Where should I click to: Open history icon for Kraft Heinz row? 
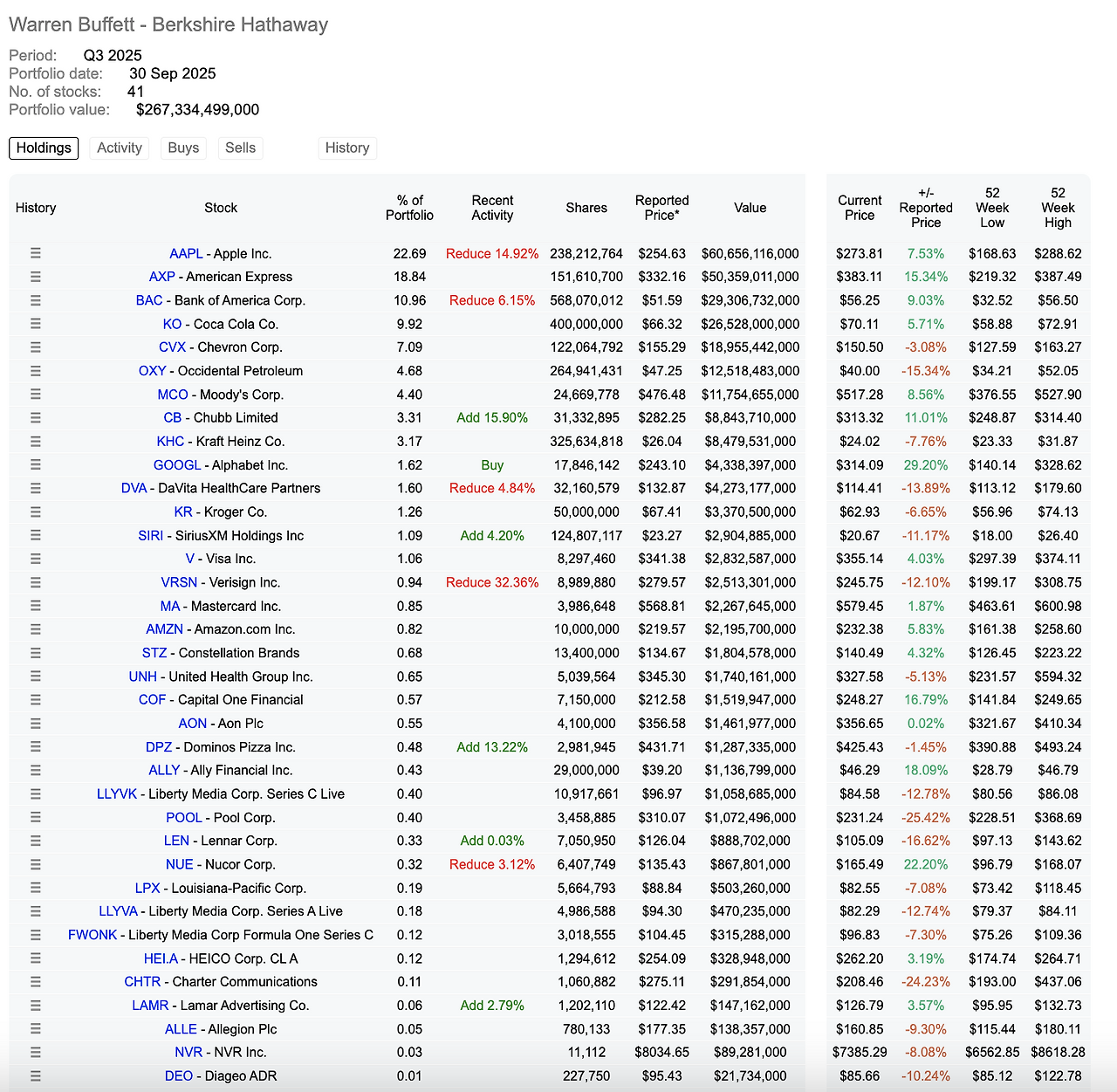[x=36, y=442]
